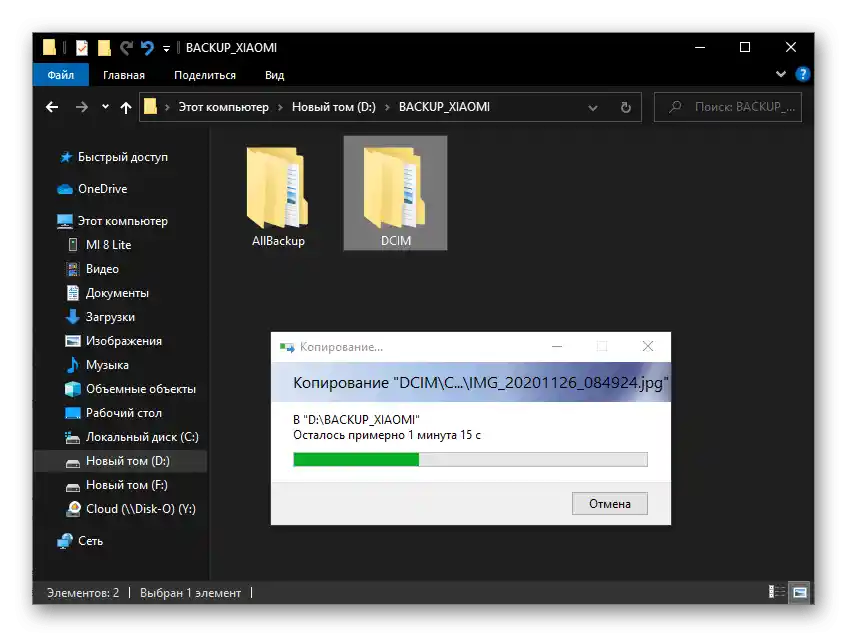Screen dimensions: 847x637
Task: Open Быстрый доступ in the sidebar
Action: (123, 157)
